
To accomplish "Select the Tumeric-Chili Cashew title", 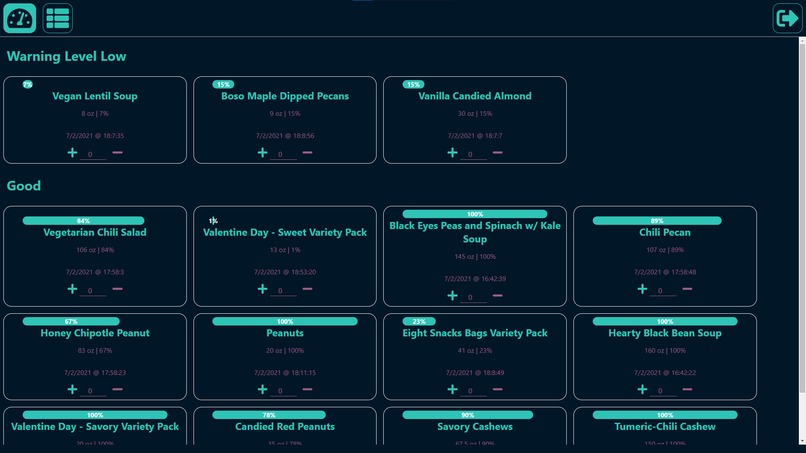I will (x=665, y=427).
